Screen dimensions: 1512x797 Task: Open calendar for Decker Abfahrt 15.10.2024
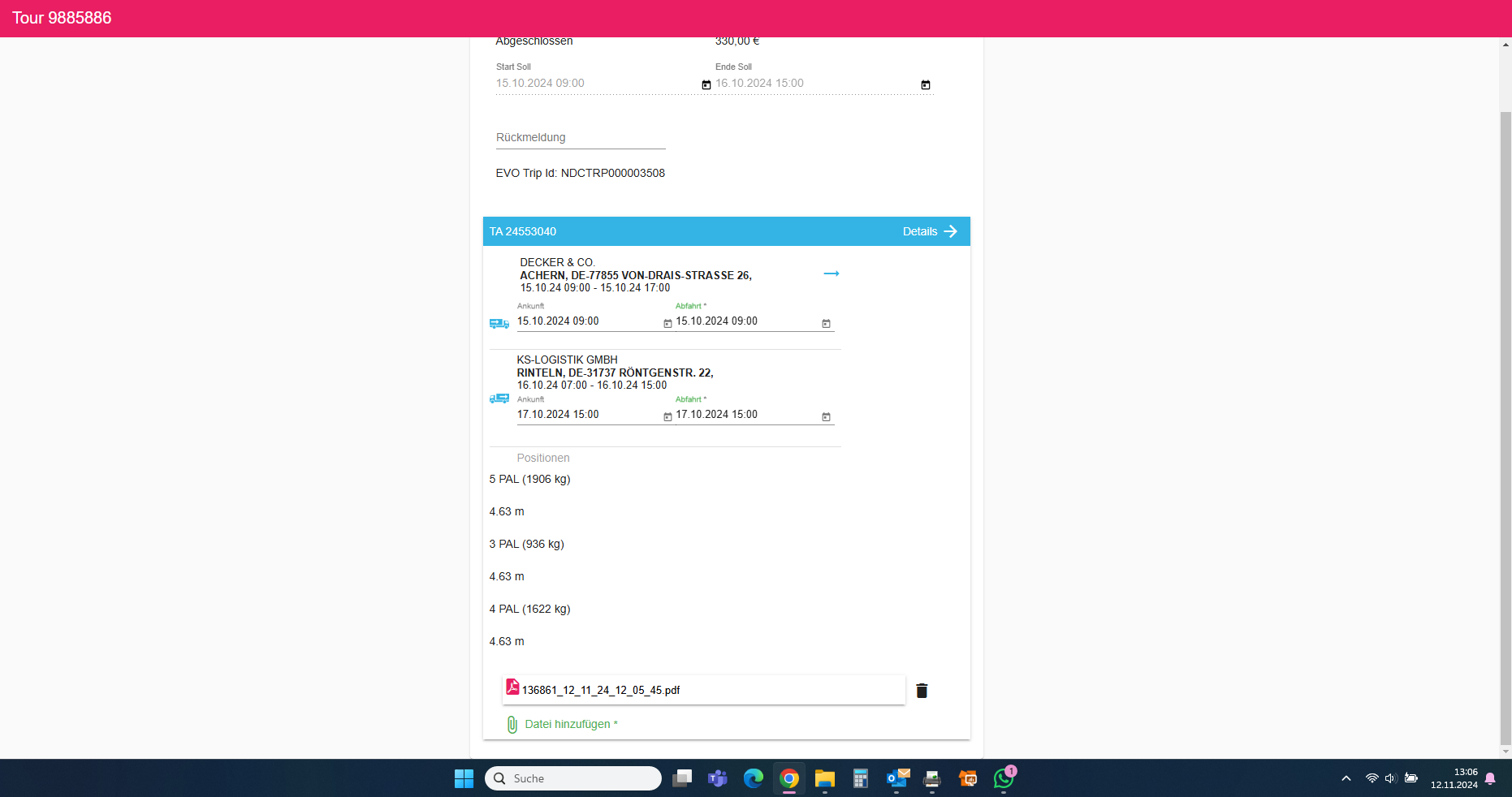(x=826, y=323)
